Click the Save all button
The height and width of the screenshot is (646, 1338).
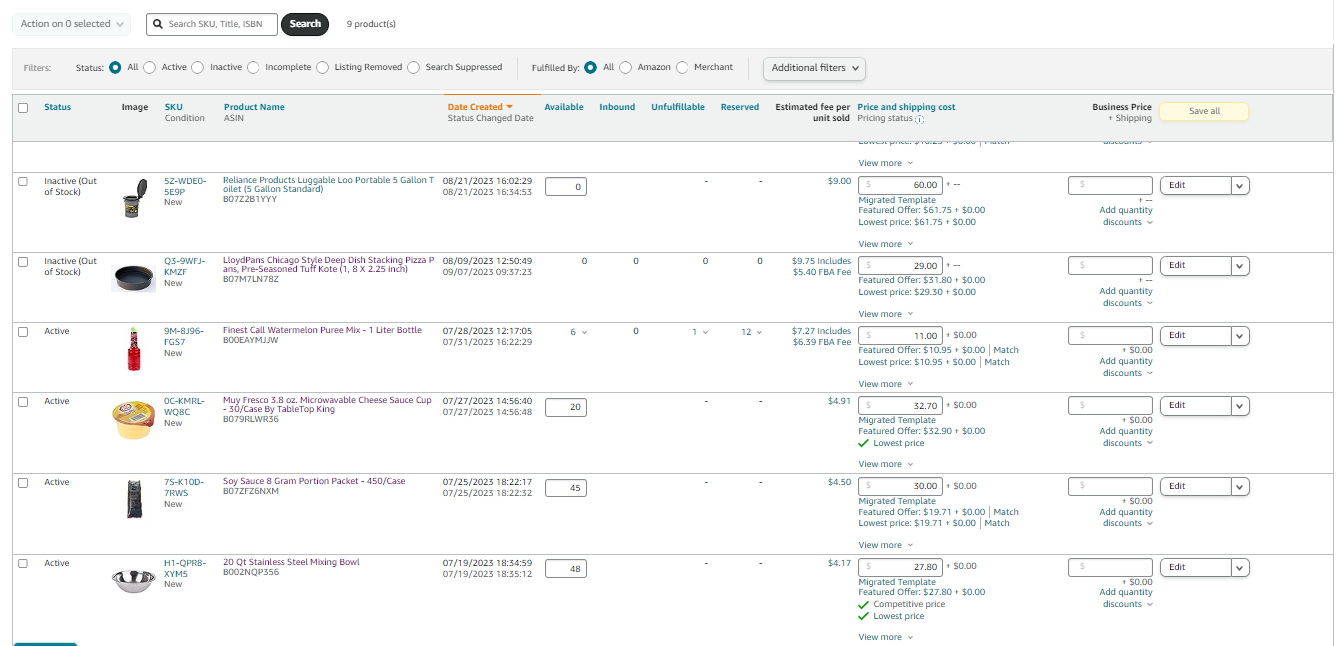[x=1204, y=111]
